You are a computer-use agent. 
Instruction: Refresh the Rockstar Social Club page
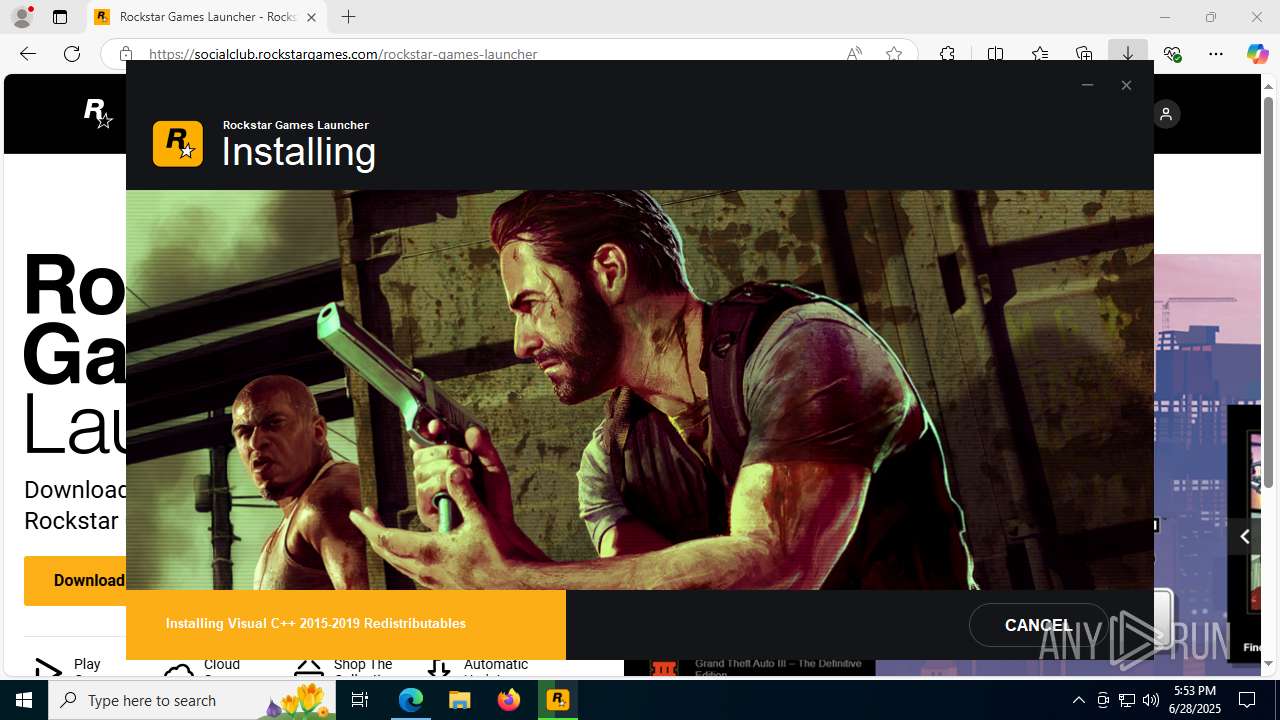[72, 54]
